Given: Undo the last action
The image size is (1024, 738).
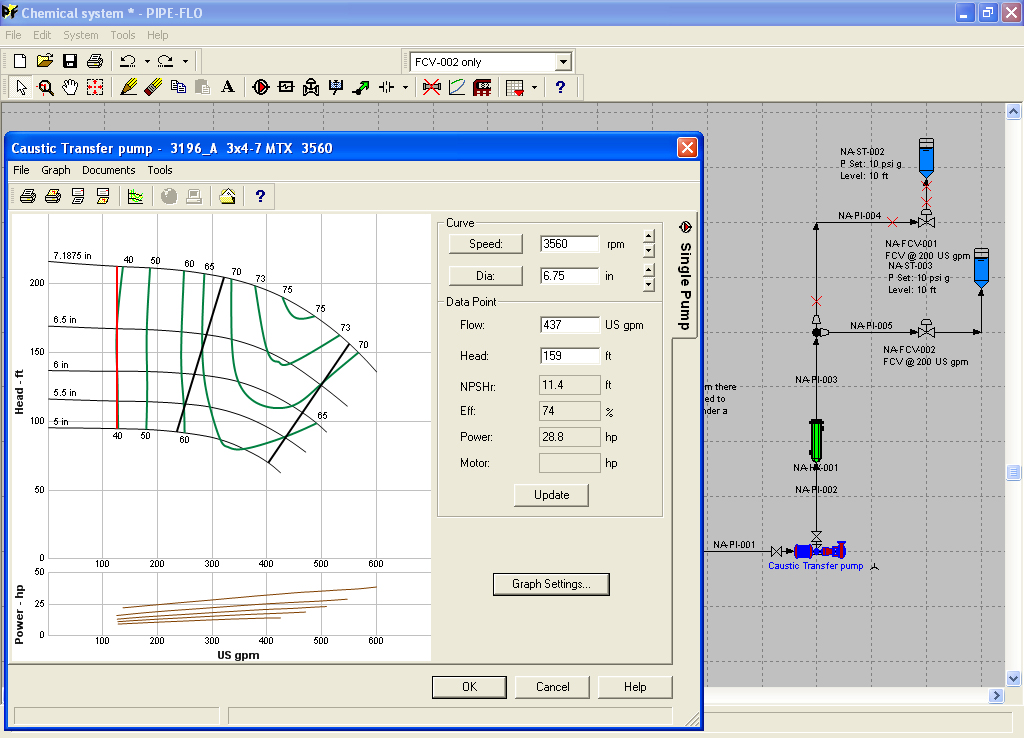Looking at the screenshot, I should (128, 61).
